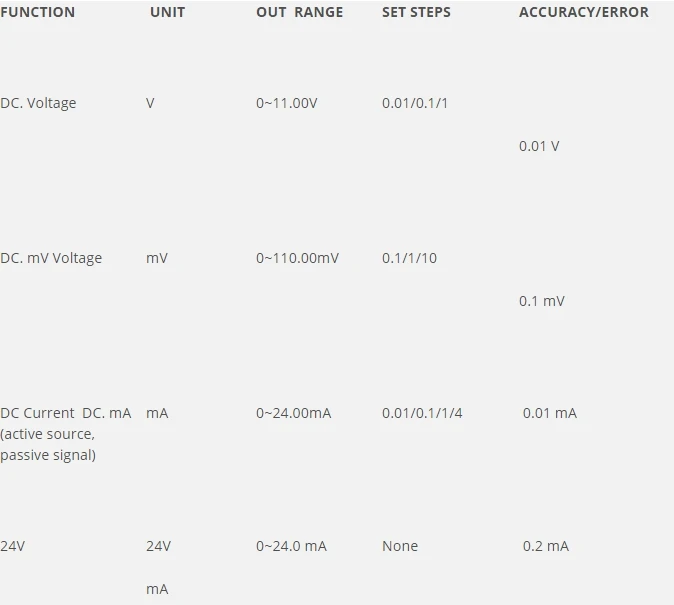674x605 pixels.
Task: Select the 0~24.0 mA range value
Action: coord(291,546)
